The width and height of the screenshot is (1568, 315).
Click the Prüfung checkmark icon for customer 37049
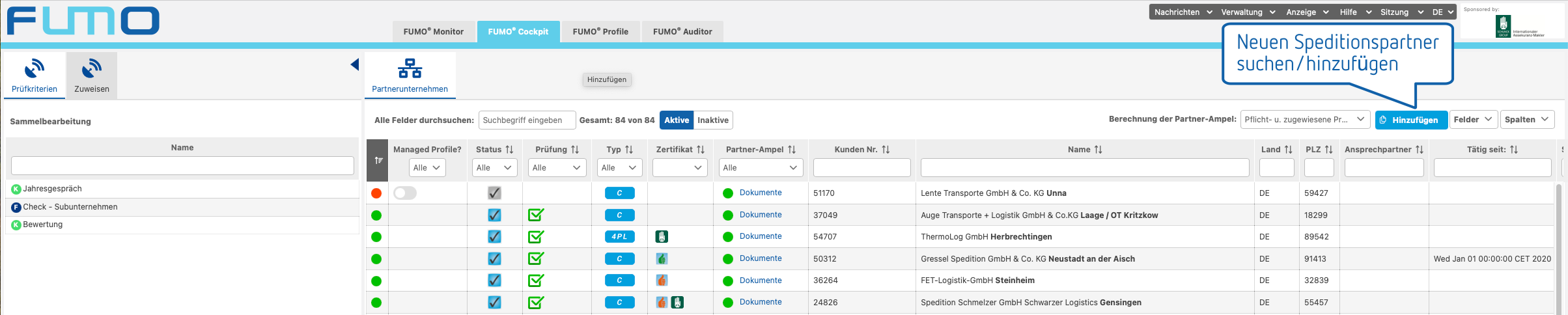pyautogui.click(x=536, y=215)
